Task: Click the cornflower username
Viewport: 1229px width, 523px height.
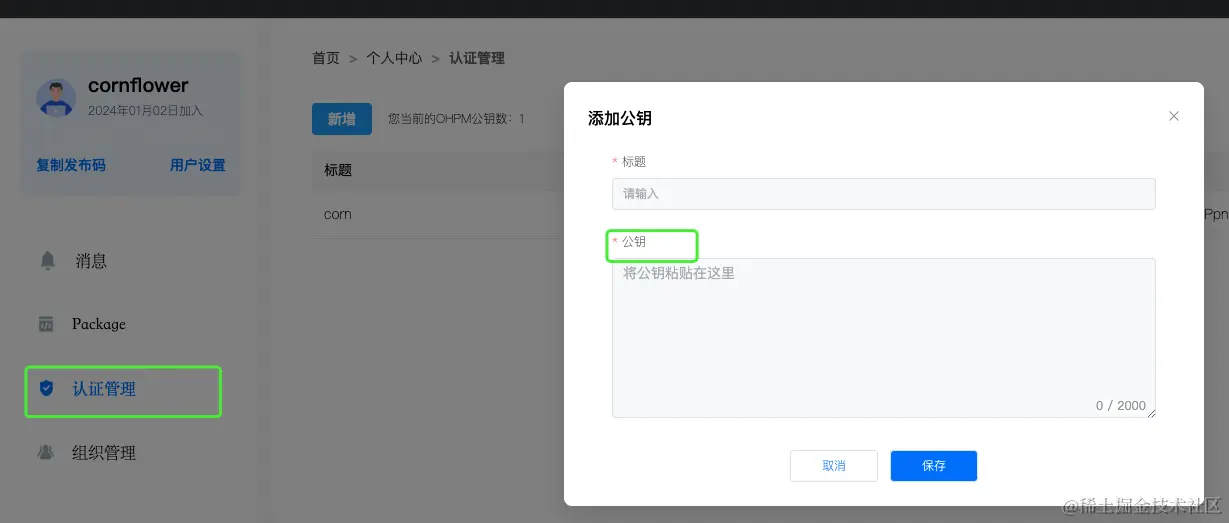Action: 138,86
